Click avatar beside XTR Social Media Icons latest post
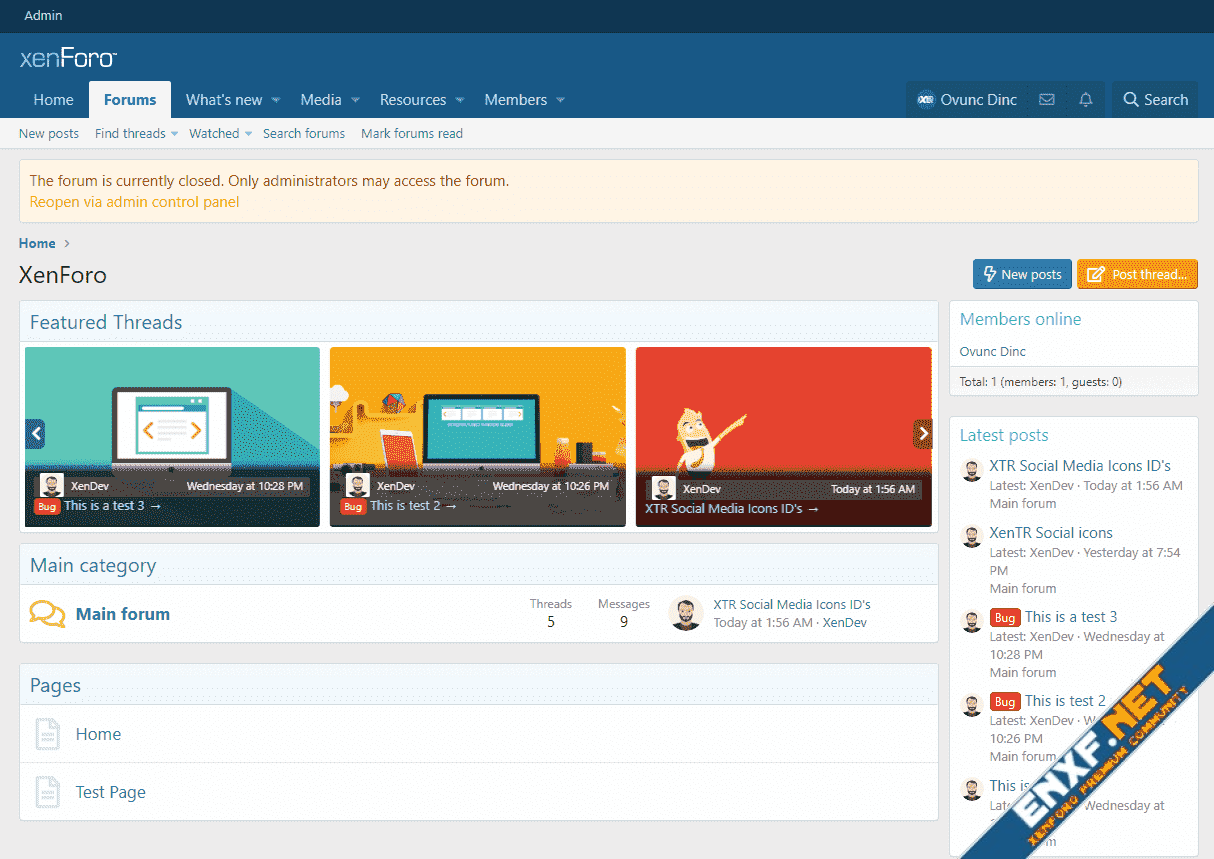Screen dimensions: 1214x859 coord(972,471)
